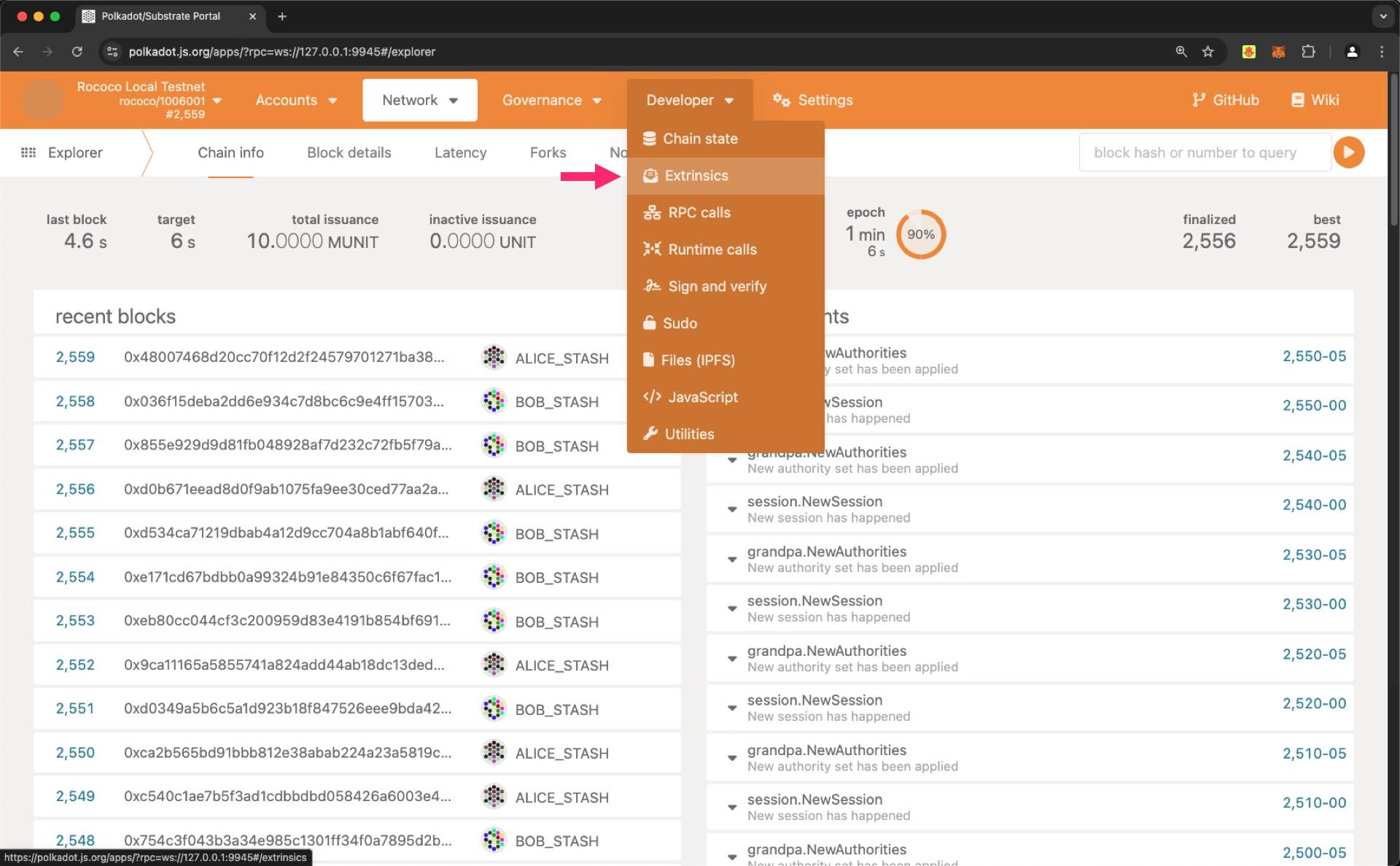1400x866 pixels.
Task: Switch to the Block details tab
Action: point(349,152)
